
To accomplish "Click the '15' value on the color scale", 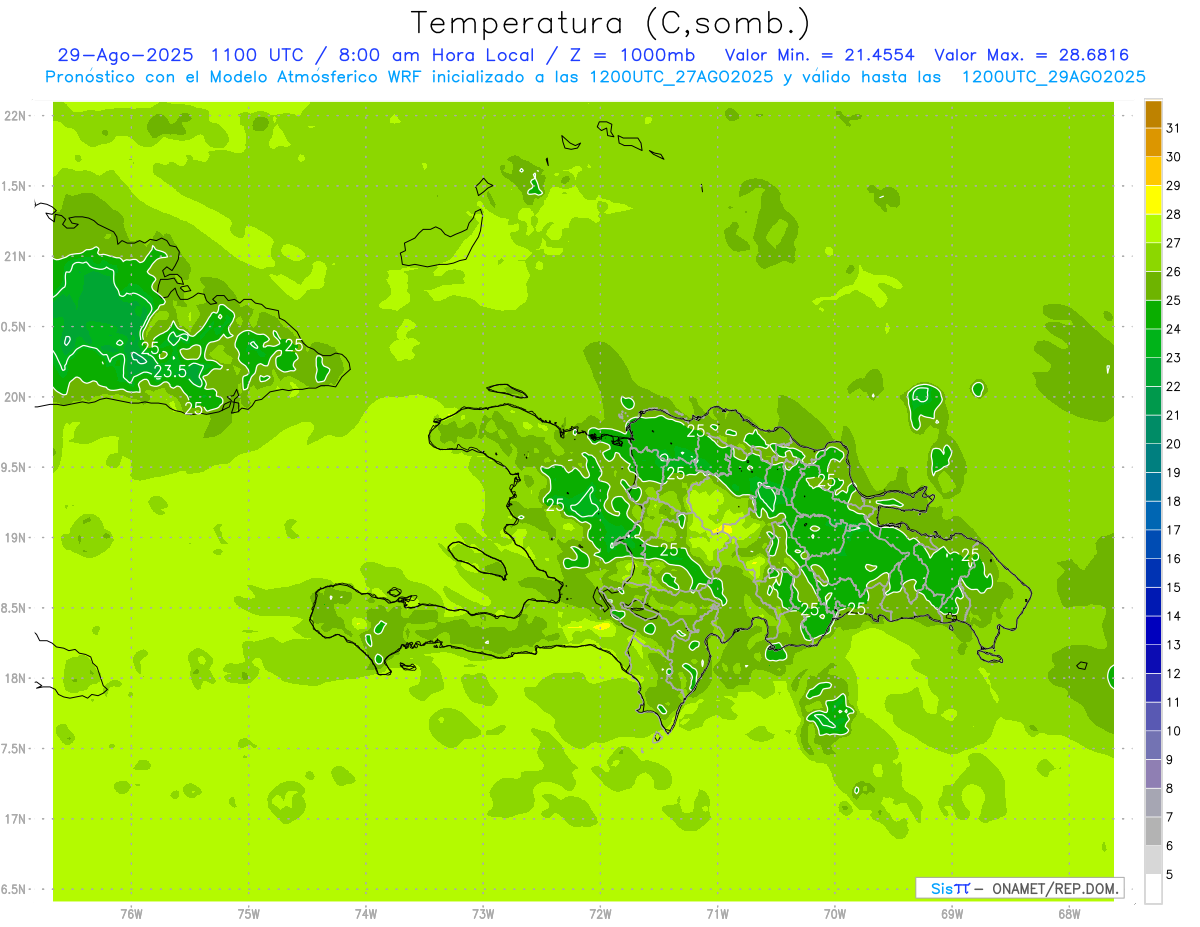I will 1174,588.
